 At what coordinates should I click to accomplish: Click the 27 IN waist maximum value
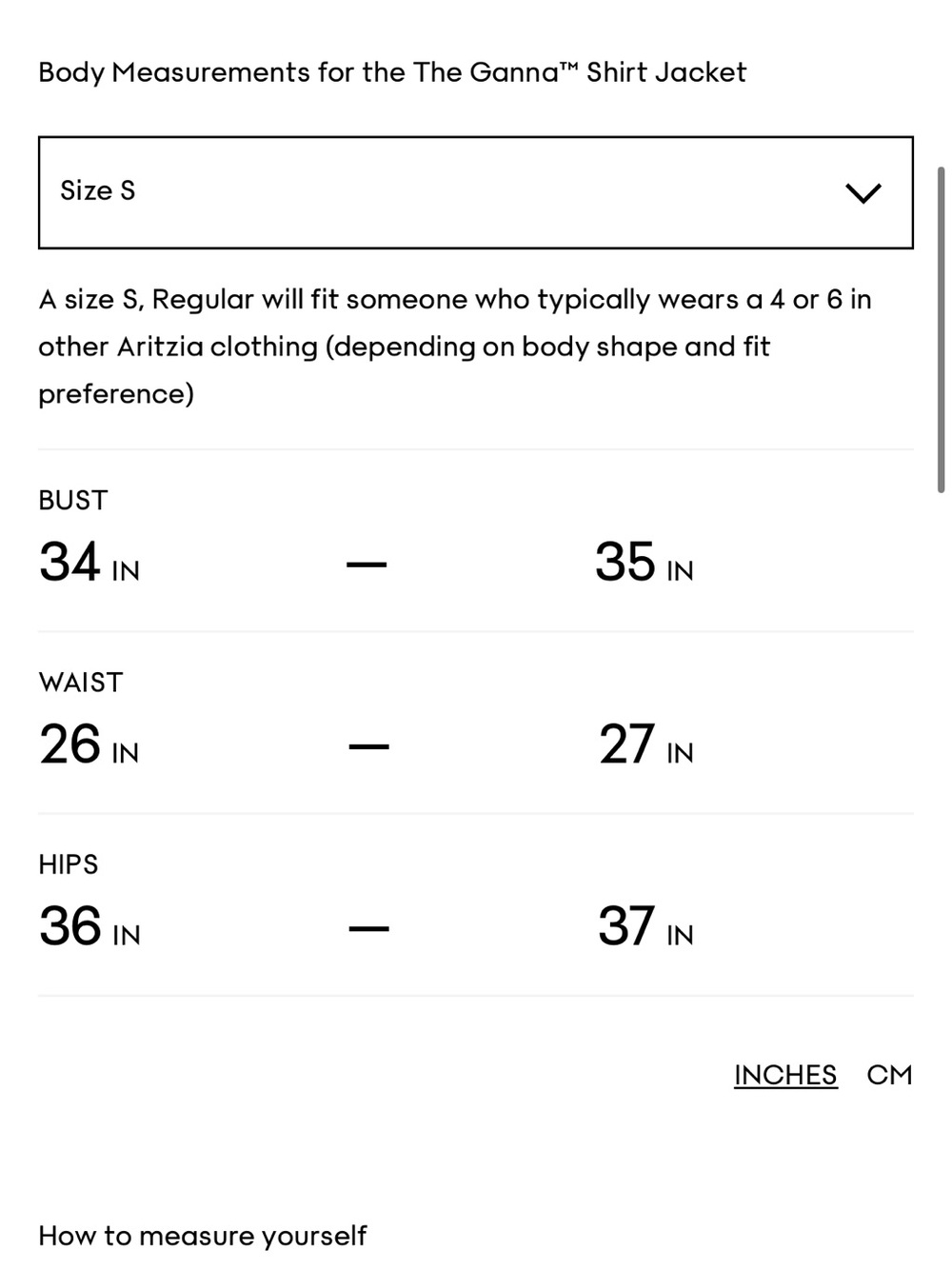coord(645,744)
